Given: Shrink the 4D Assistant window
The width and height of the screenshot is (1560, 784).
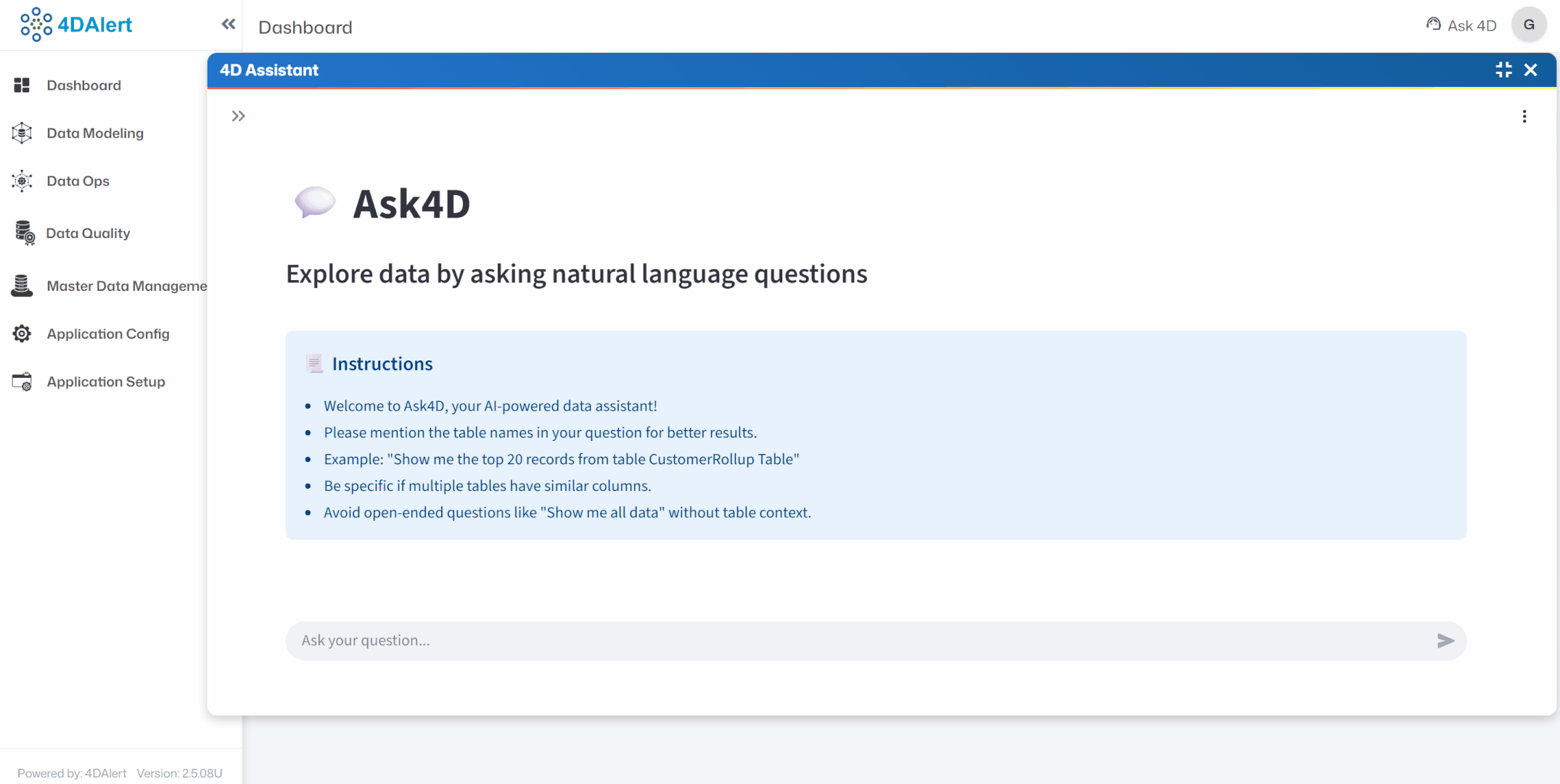Looking at the screenshot, I should [x=1503, y=70].
